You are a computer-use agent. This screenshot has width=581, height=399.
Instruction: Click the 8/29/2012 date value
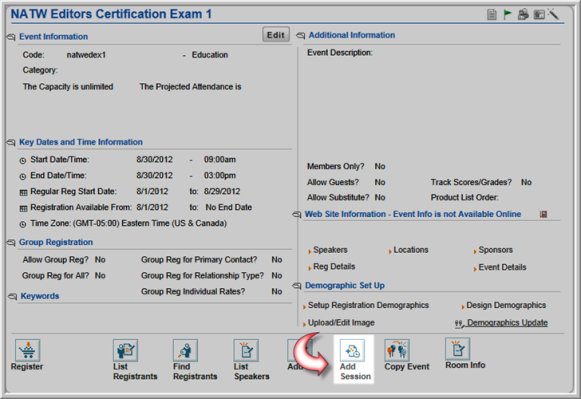point(222,192)
